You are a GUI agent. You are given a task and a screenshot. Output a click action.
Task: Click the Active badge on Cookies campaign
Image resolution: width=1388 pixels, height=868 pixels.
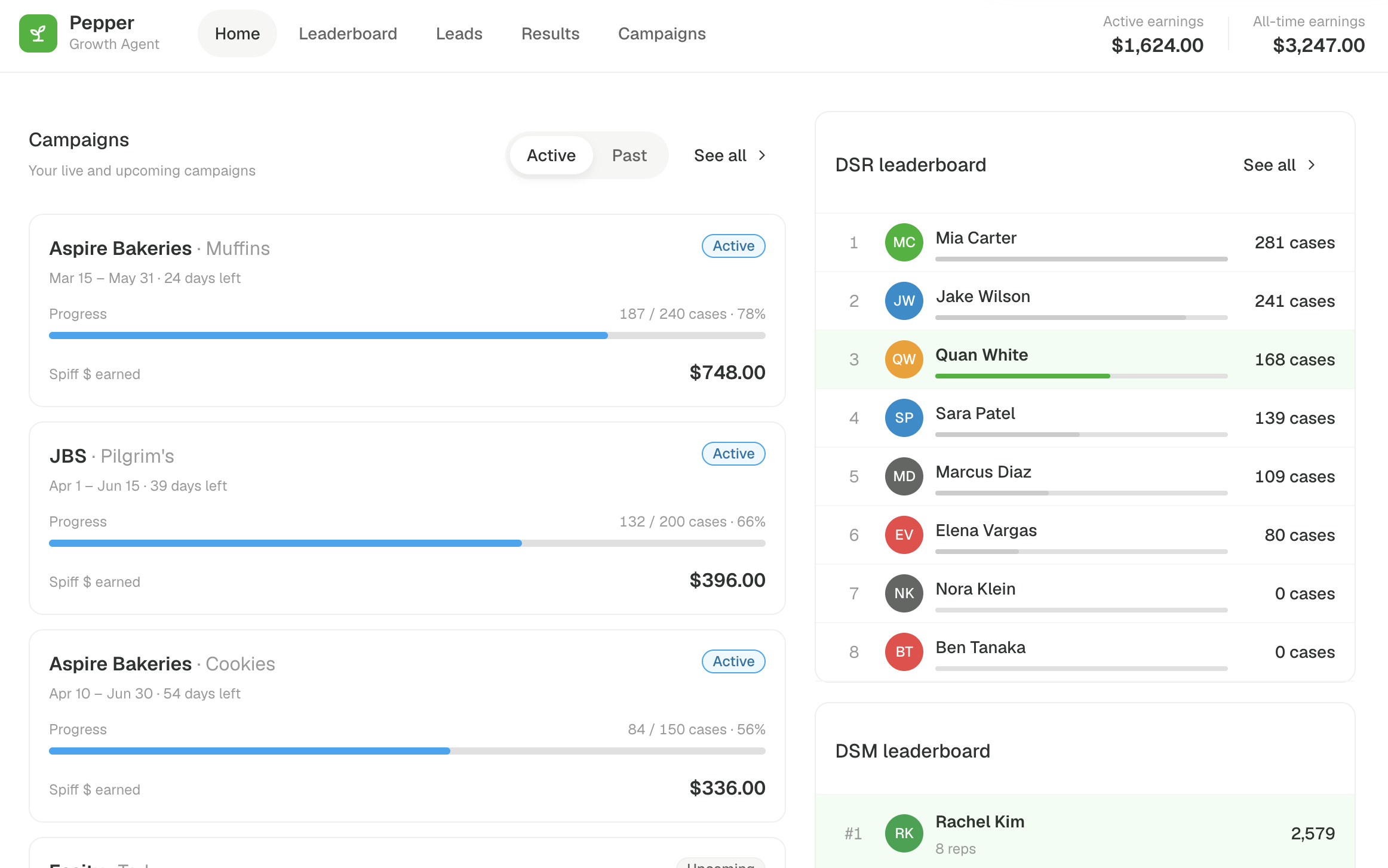pos(733,661)
